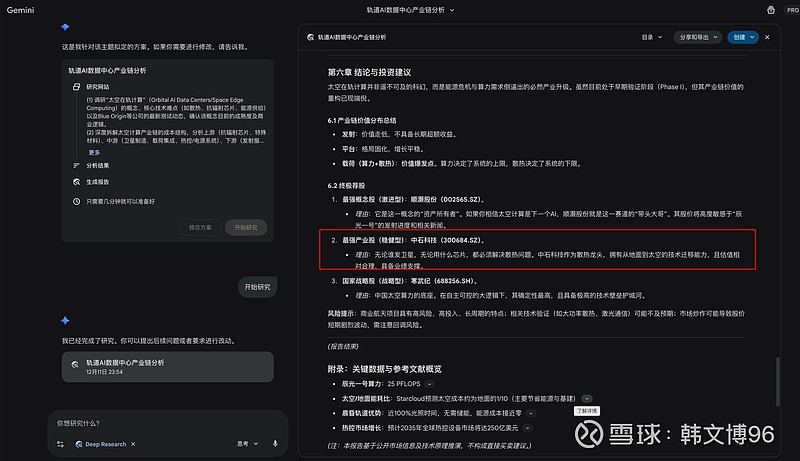Viewport: 800px width, 461px height.
Task: Open the 轨道AI数据中心产业链分析 report card
Action: pos(168,367)
